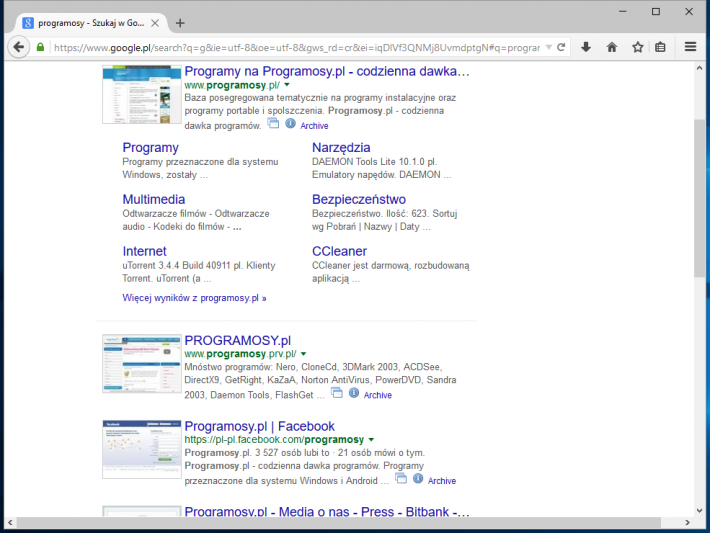Go back with the browser back arrow
The width and height of the screenshot is (710, 533).
[19, 47]
